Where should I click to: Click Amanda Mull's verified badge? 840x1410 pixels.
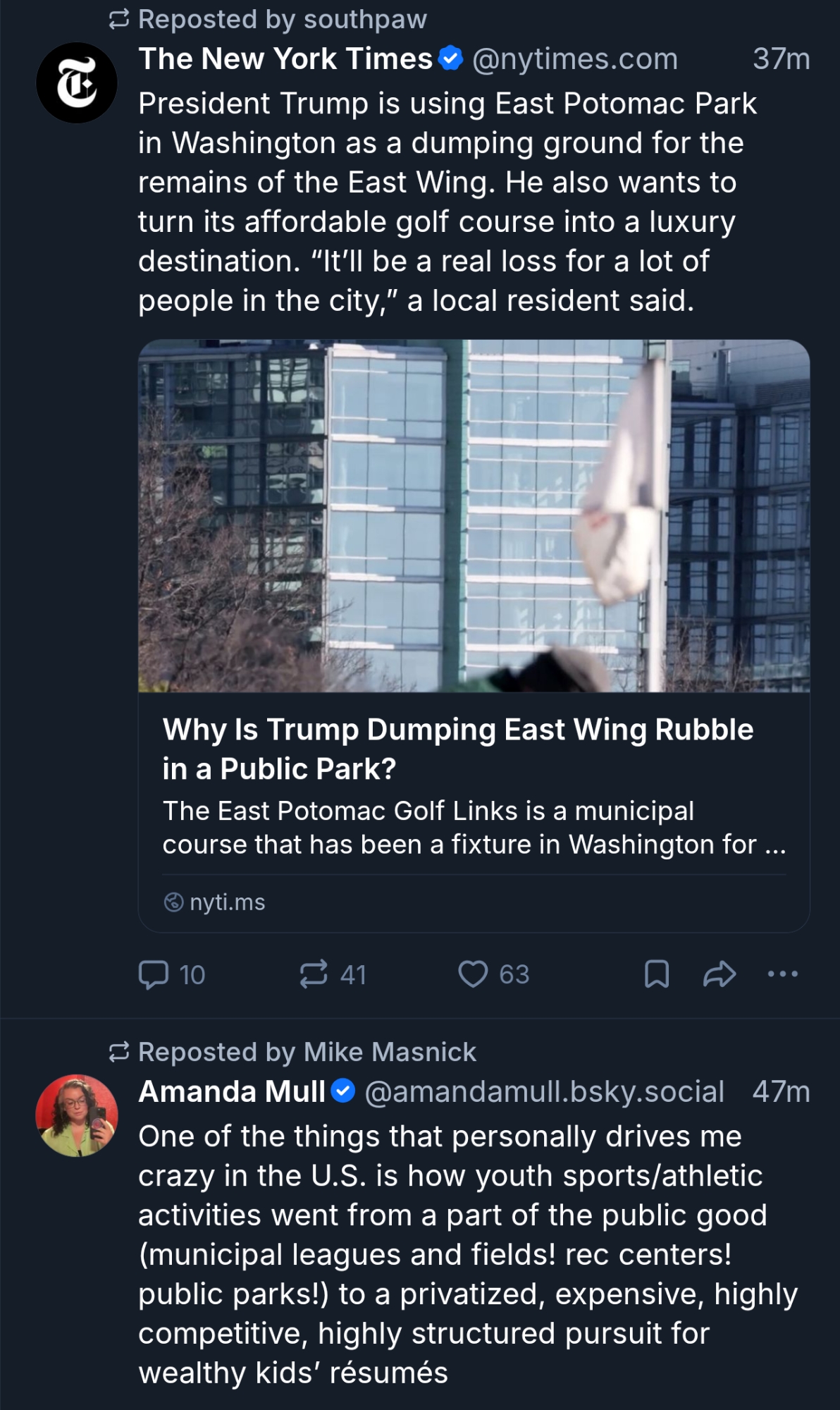click(343, 1091)
